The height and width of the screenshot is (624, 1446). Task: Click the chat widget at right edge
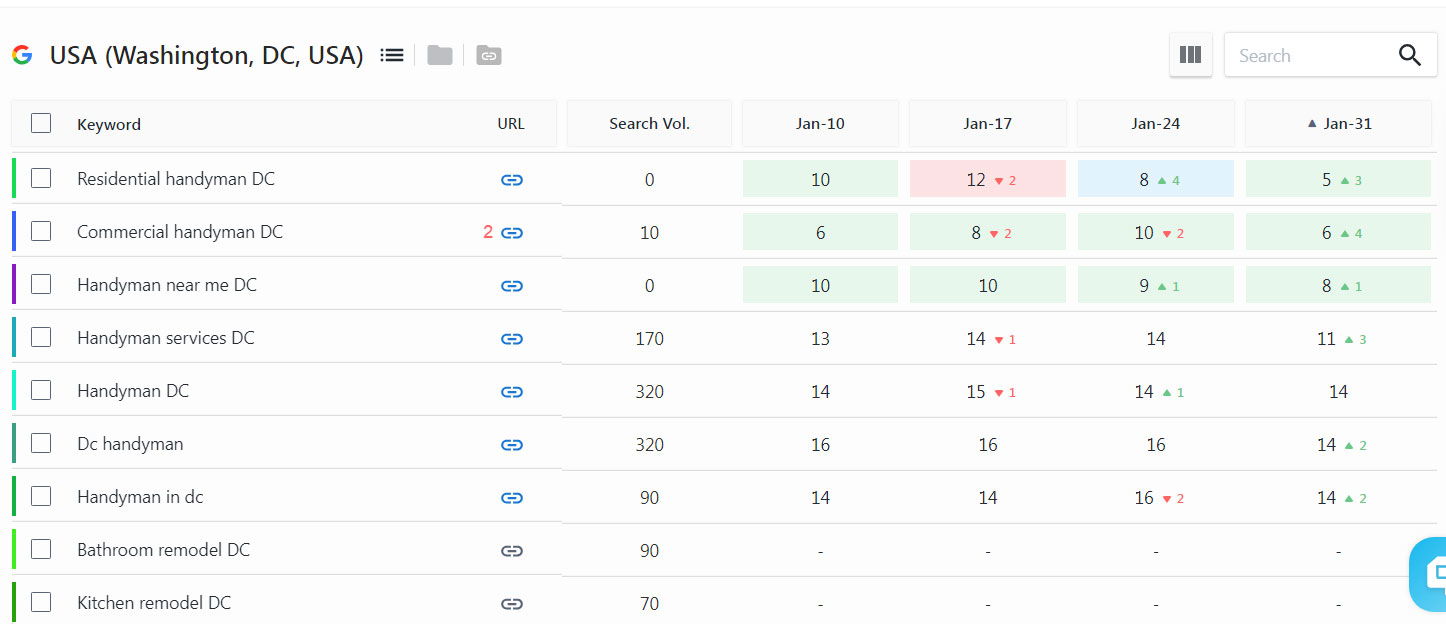click(x=1430, y=573)
